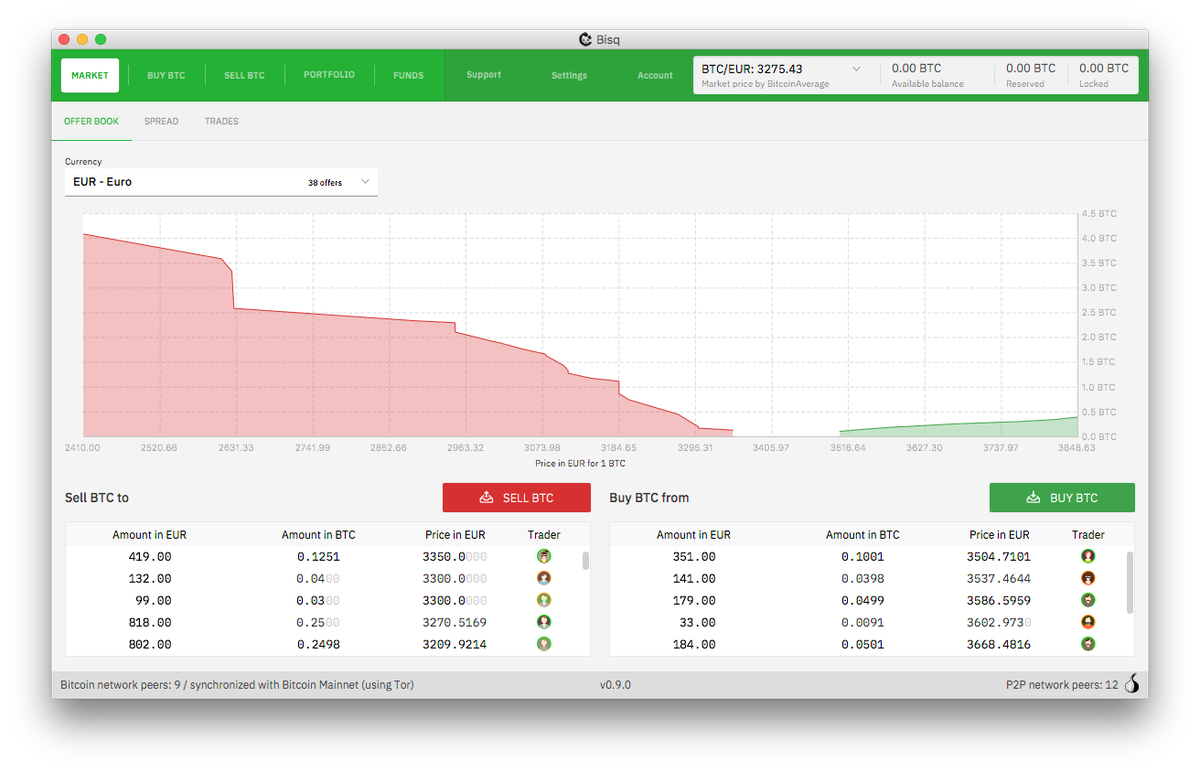Click the 0.1251 BTC amount cell
Viewport: 1200px width, 772px height.
click(318, 557)
